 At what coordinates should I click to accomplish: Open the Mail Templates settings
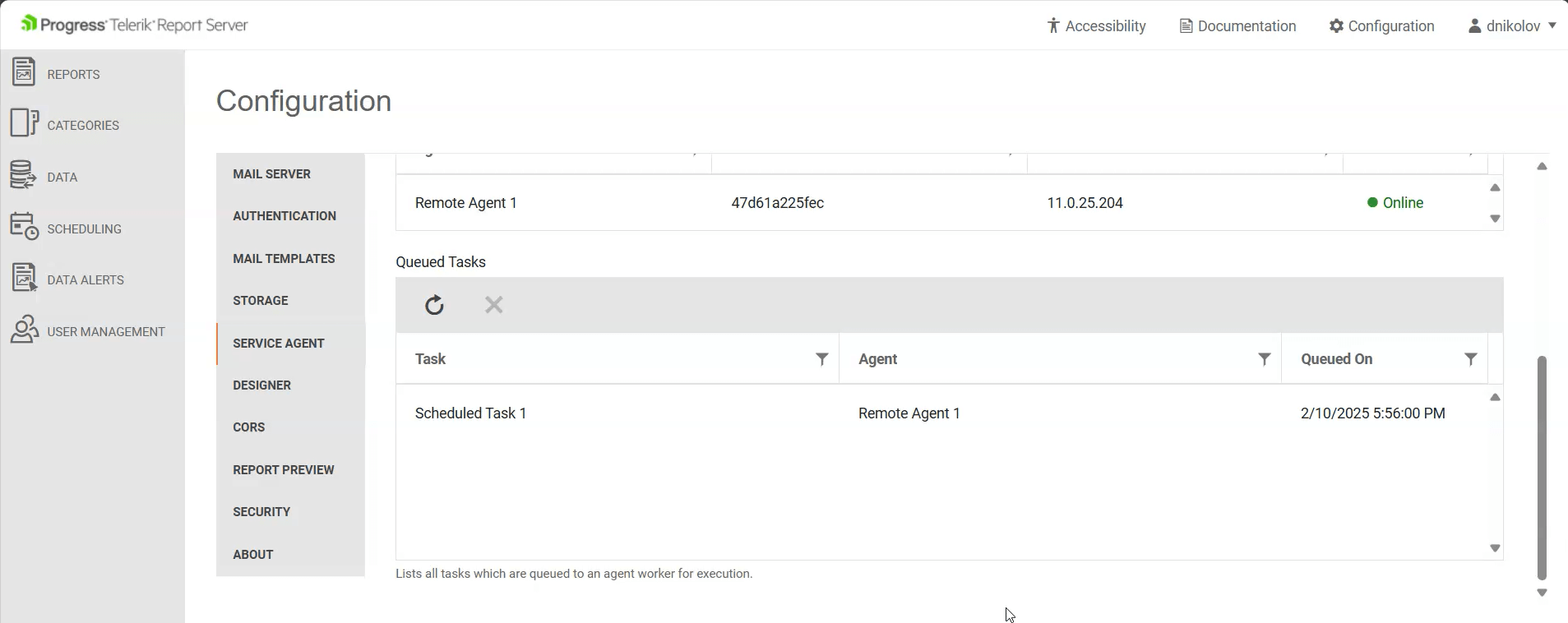click(x=284, y=258)
